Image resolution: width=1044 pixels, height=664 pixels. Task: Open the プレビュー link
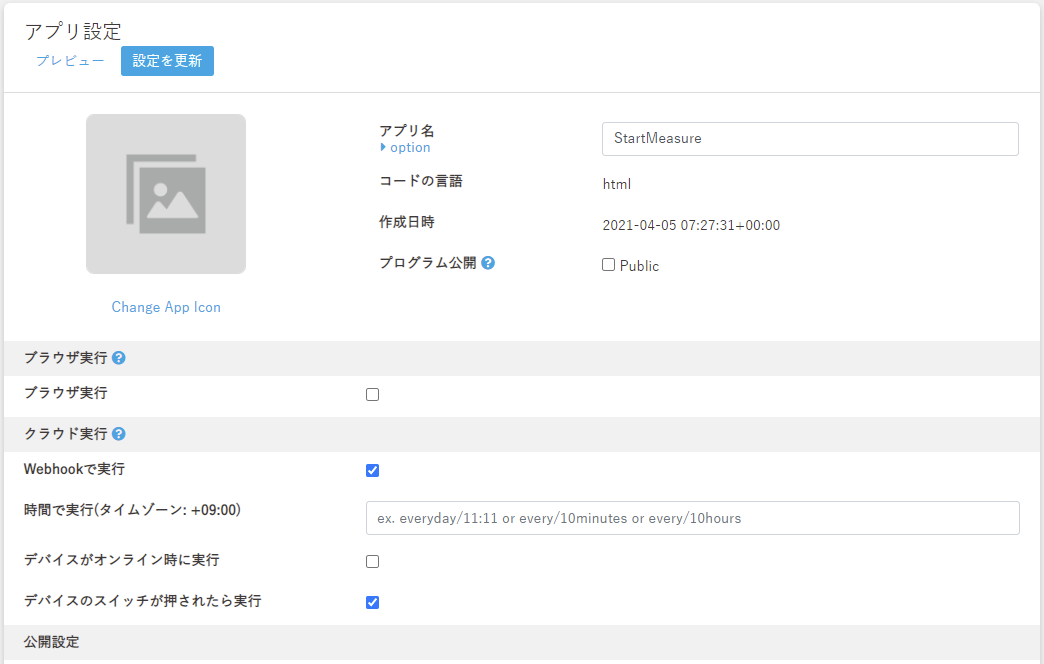70,61
